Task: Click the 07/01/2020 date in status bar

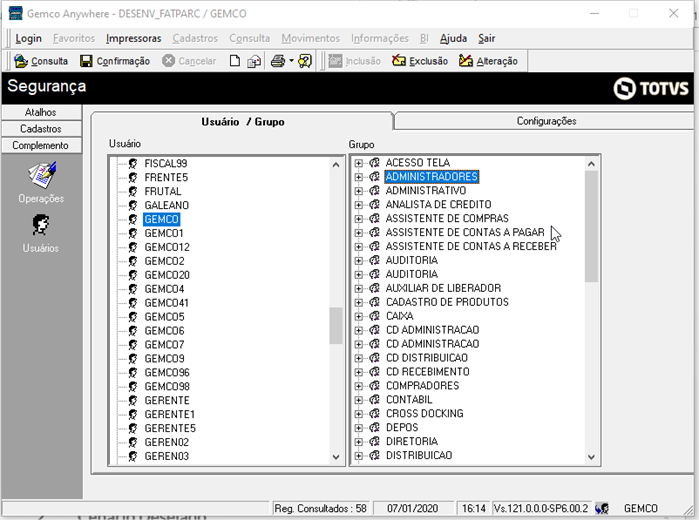Action: coord(412,508)
